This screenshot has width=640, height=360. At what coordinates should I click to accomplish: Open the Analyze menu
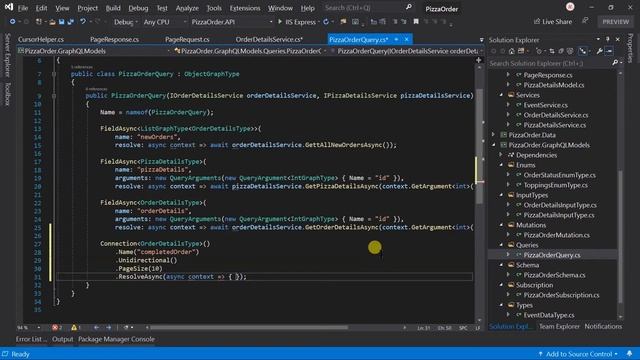(x=187, y=8)
